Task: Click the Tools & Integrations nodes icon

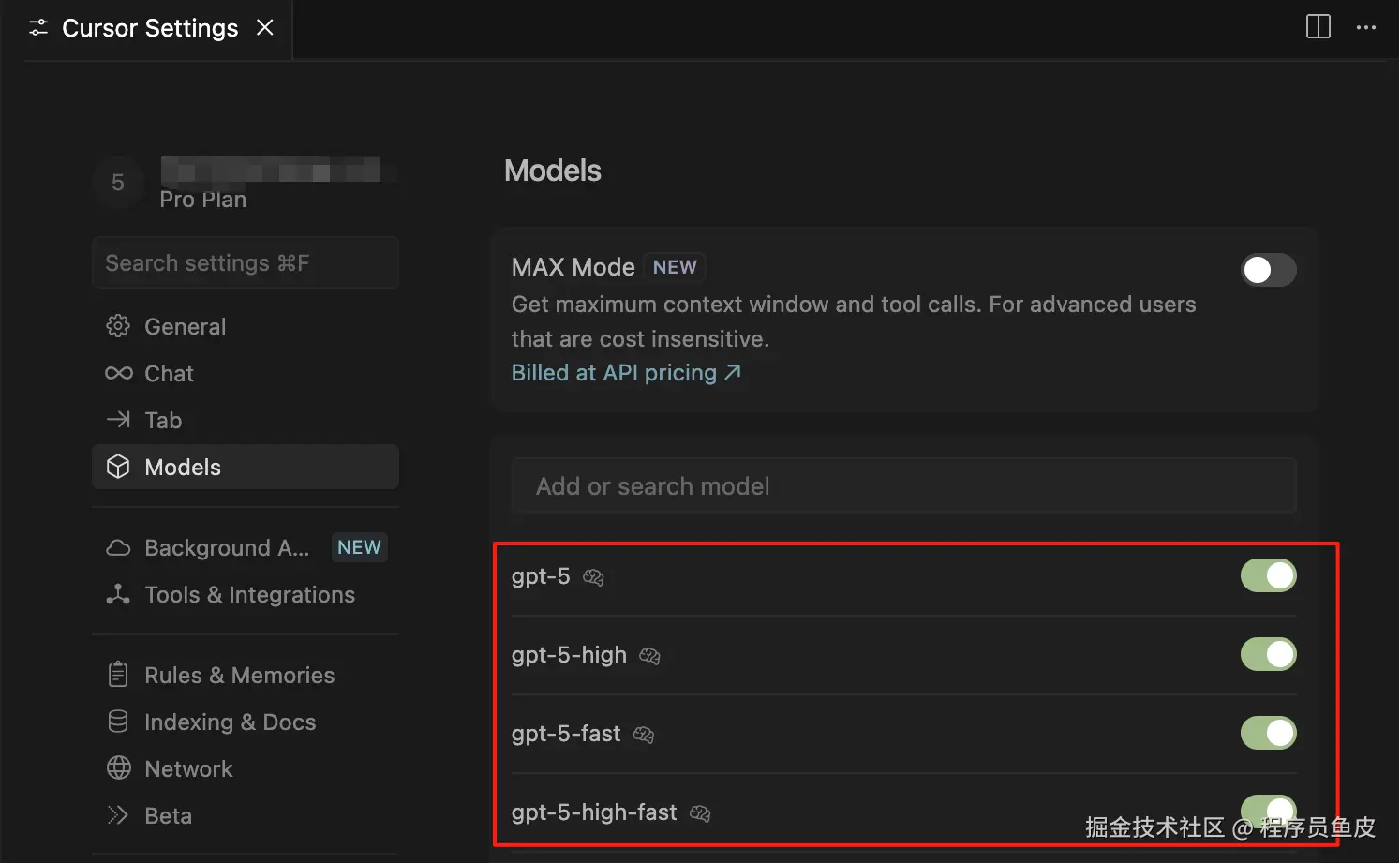Action: pos(118,594)
